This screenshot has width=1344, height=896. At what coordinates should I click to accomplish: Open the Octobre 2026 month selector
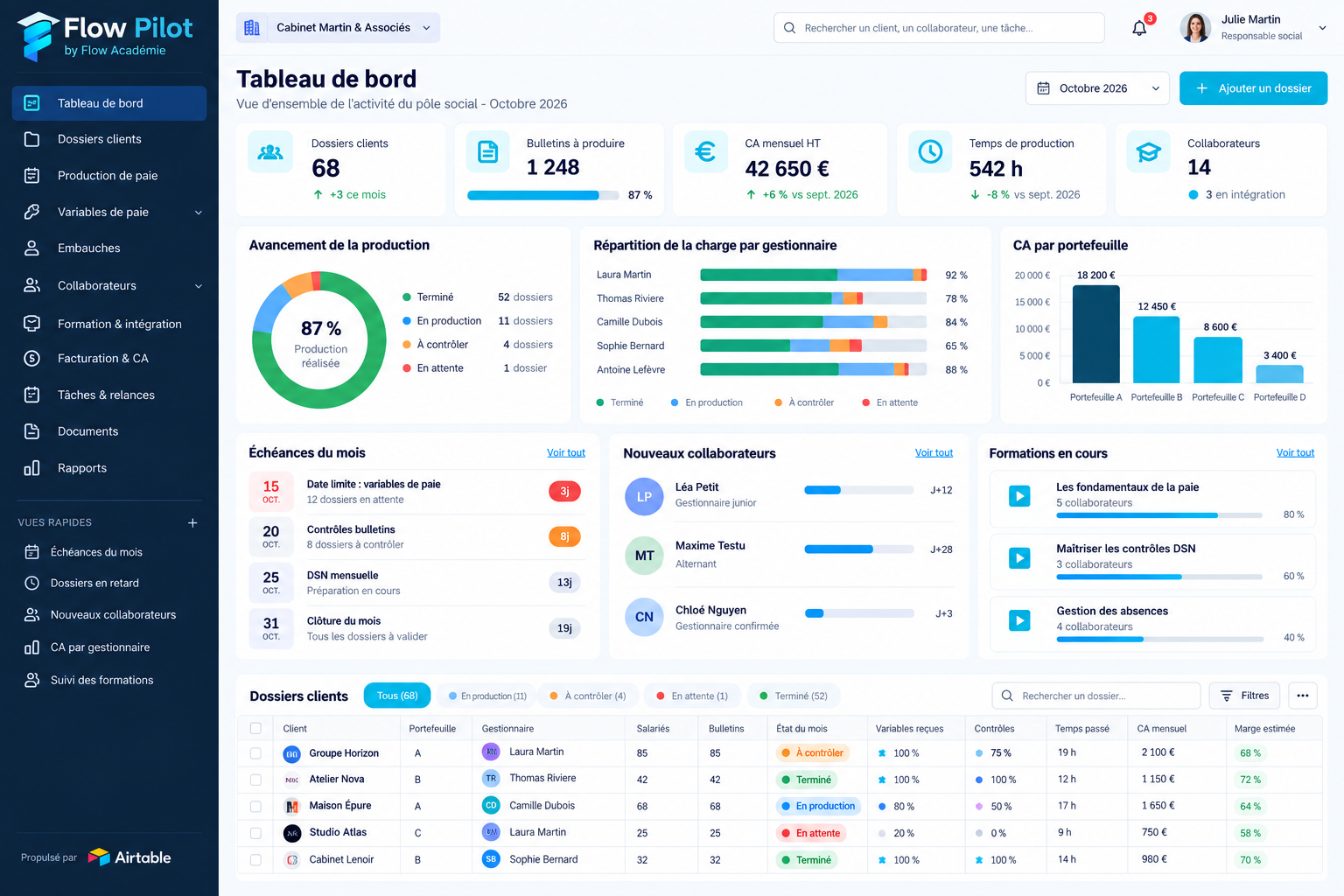1097,88
